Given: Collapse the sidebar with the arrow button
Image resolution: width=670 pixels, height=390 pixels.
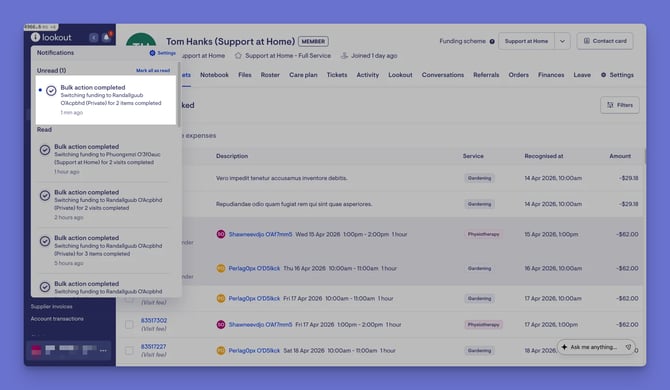Looking at the screenshot, I should 94,38.
